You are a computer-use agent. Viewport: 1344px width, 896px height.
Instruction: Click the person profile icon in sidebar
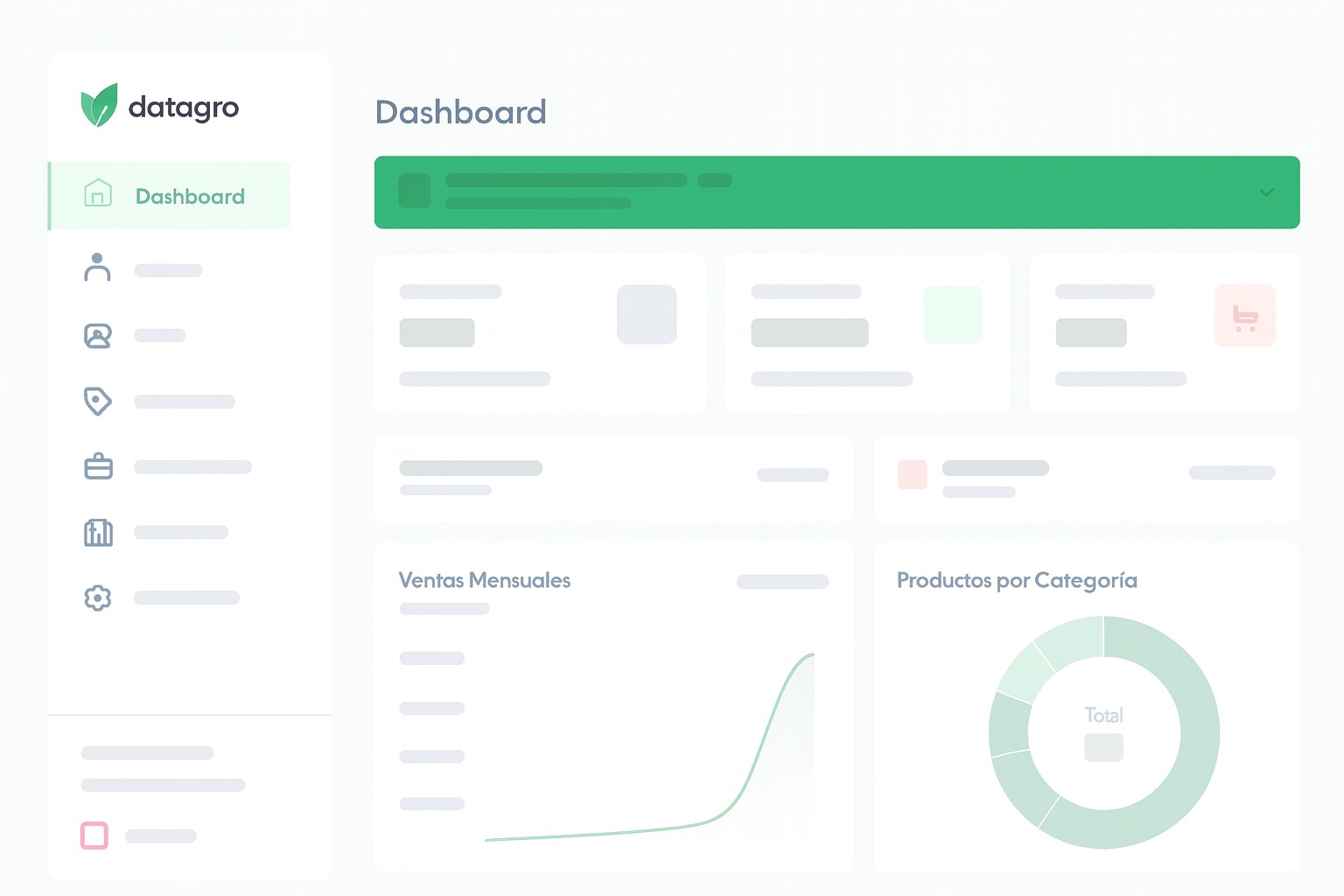click(98, 269)
